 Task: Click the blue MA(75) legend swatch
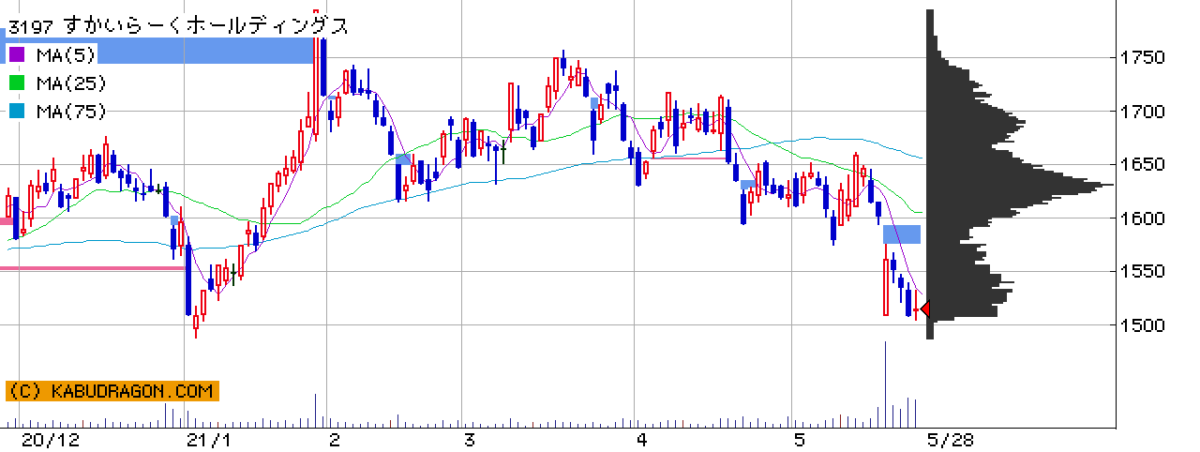coord(16,111)
